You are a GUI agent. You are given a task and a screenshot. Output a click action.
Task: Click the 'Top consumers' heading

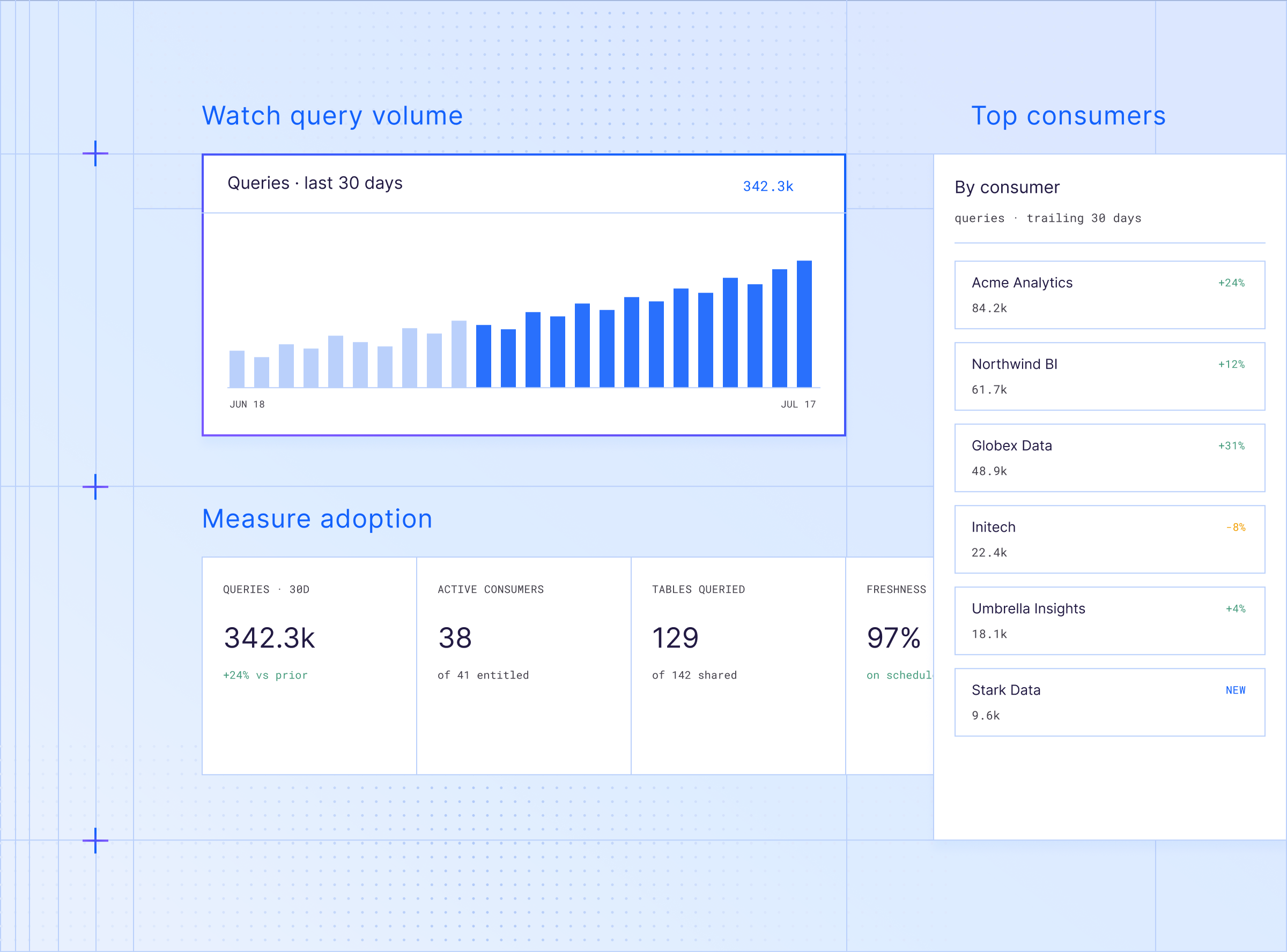(x=1069, y=116)
